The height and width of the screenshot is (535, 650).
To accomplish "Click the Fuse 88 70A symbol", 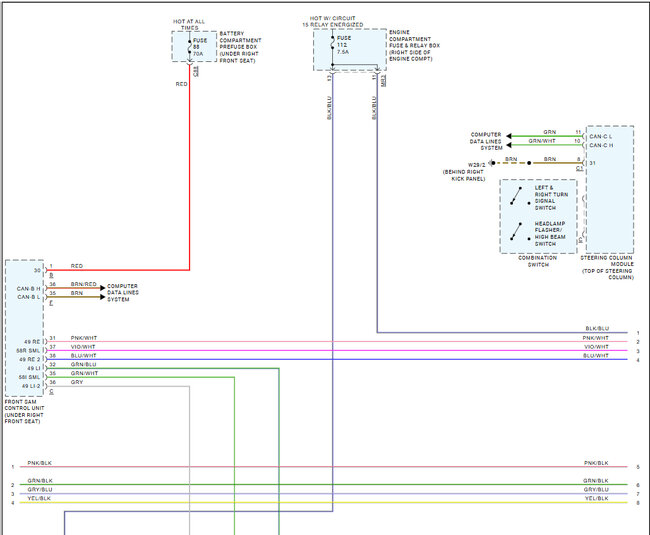I will (190, 46).
